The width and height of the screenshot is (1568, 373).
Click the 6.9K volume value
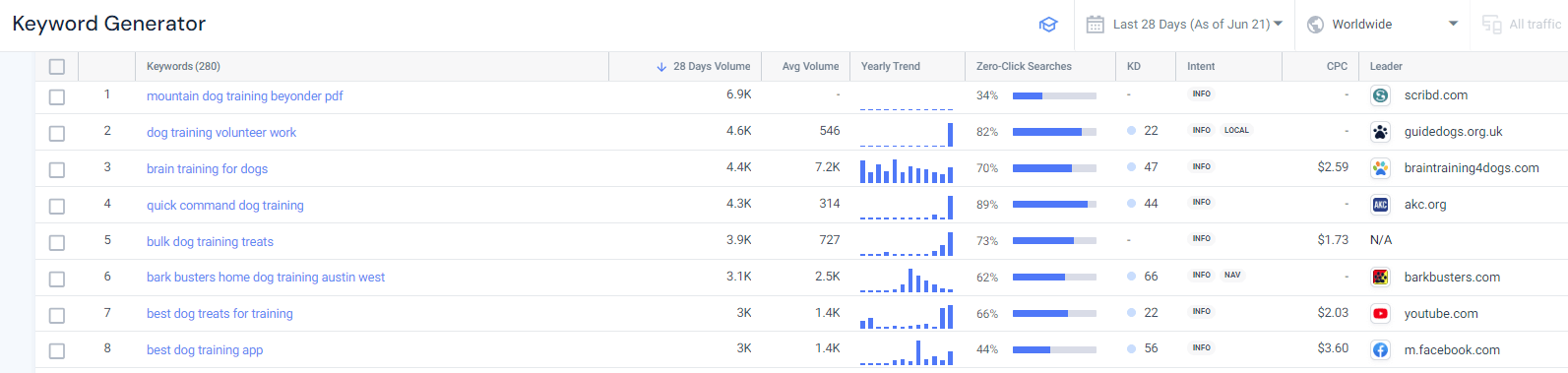738,94
